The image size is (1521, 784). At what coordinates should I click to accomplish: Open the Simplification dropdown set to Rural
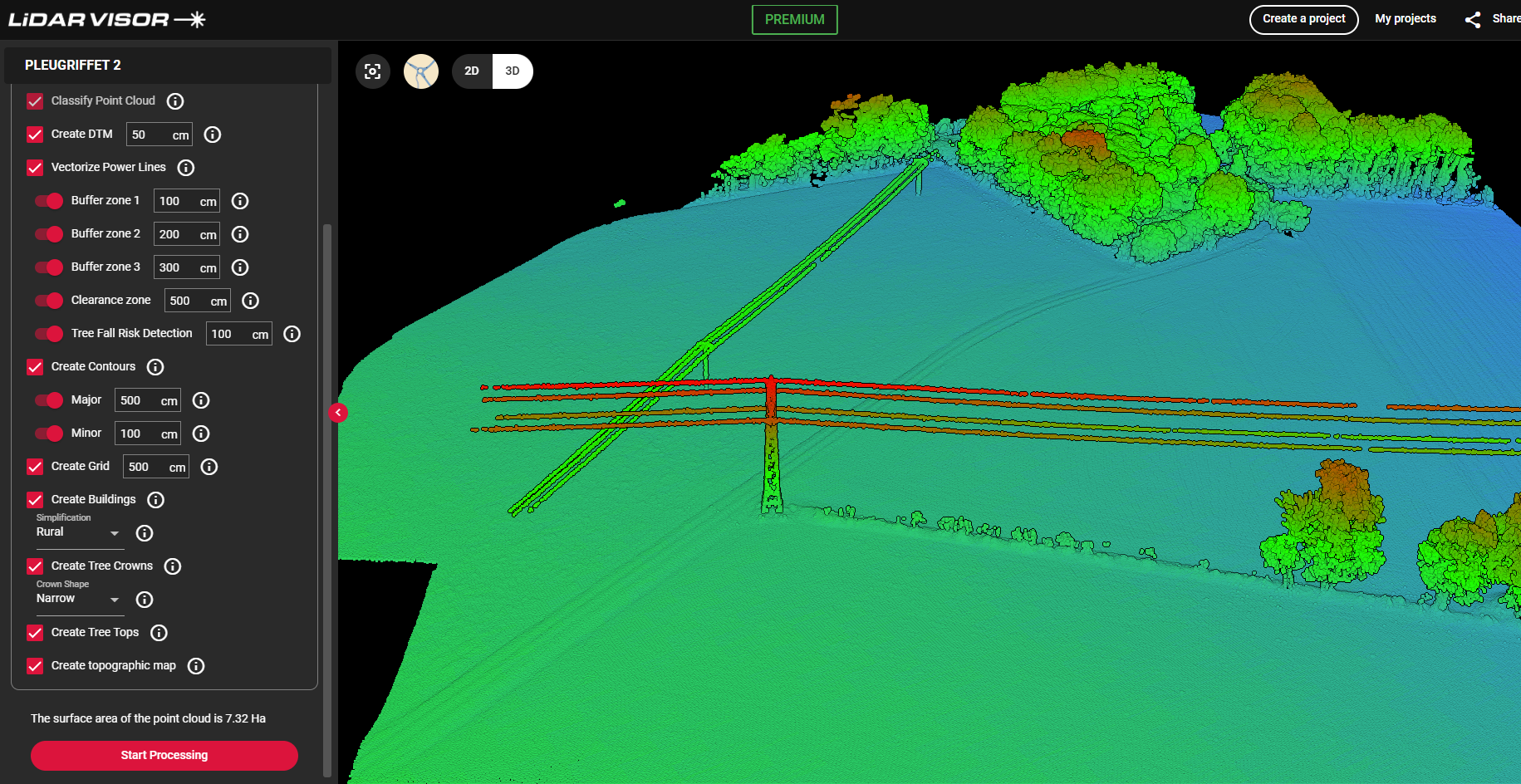(78, 532)
